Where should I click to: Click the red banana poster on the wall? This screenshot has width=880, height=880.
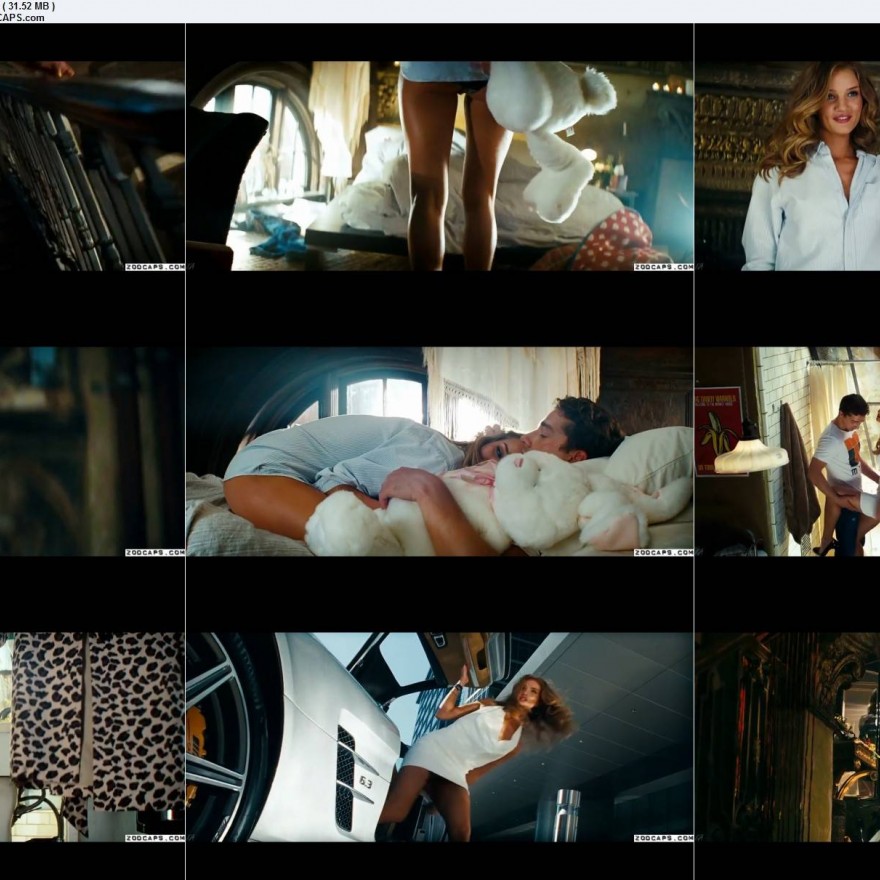point(718,430)
